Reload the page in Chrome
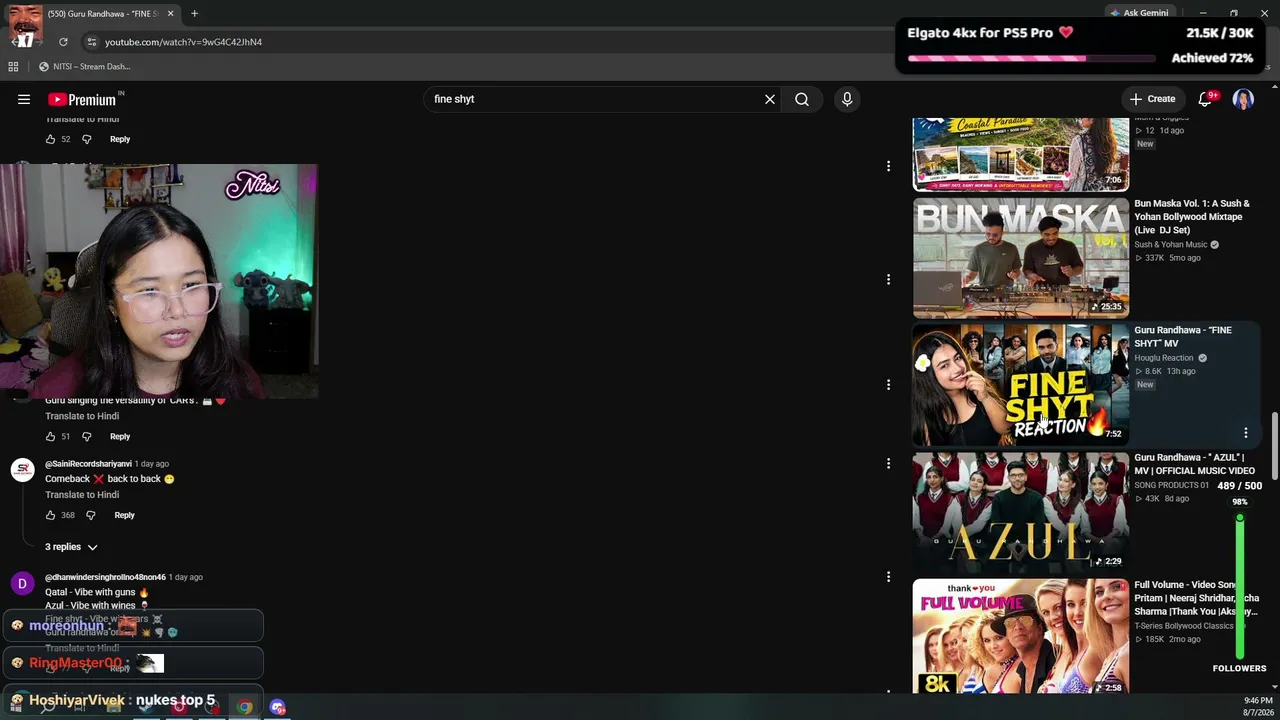Image resolution: width=1280 pixels, height=720 pixels. (63, 42)
